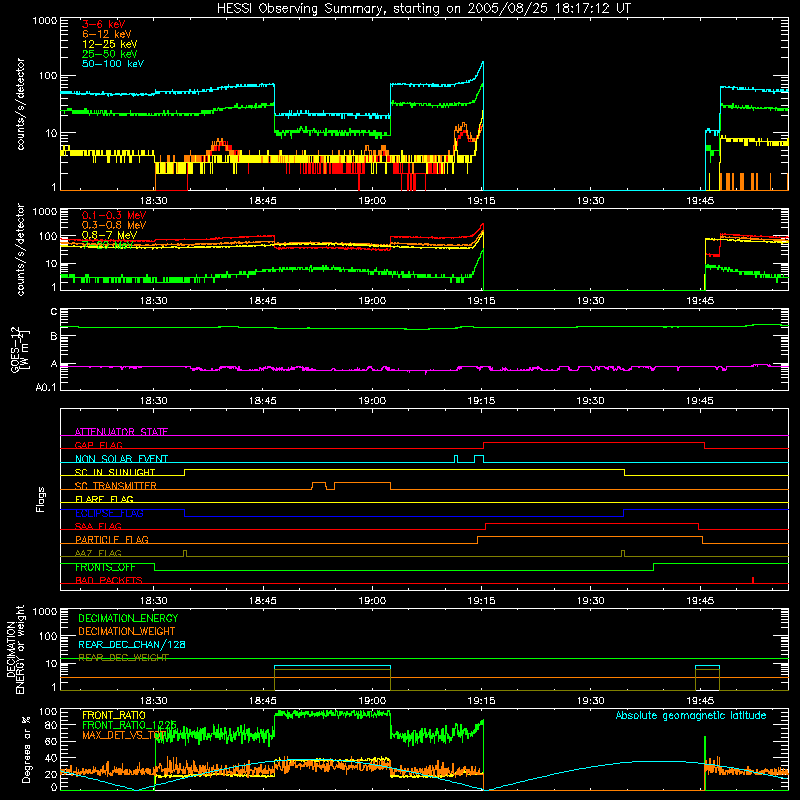Click the cyan NON_SOLAR_EVENT pulse near 19:11
Viewport: 800px width, 800px height.
coord(456,459)
